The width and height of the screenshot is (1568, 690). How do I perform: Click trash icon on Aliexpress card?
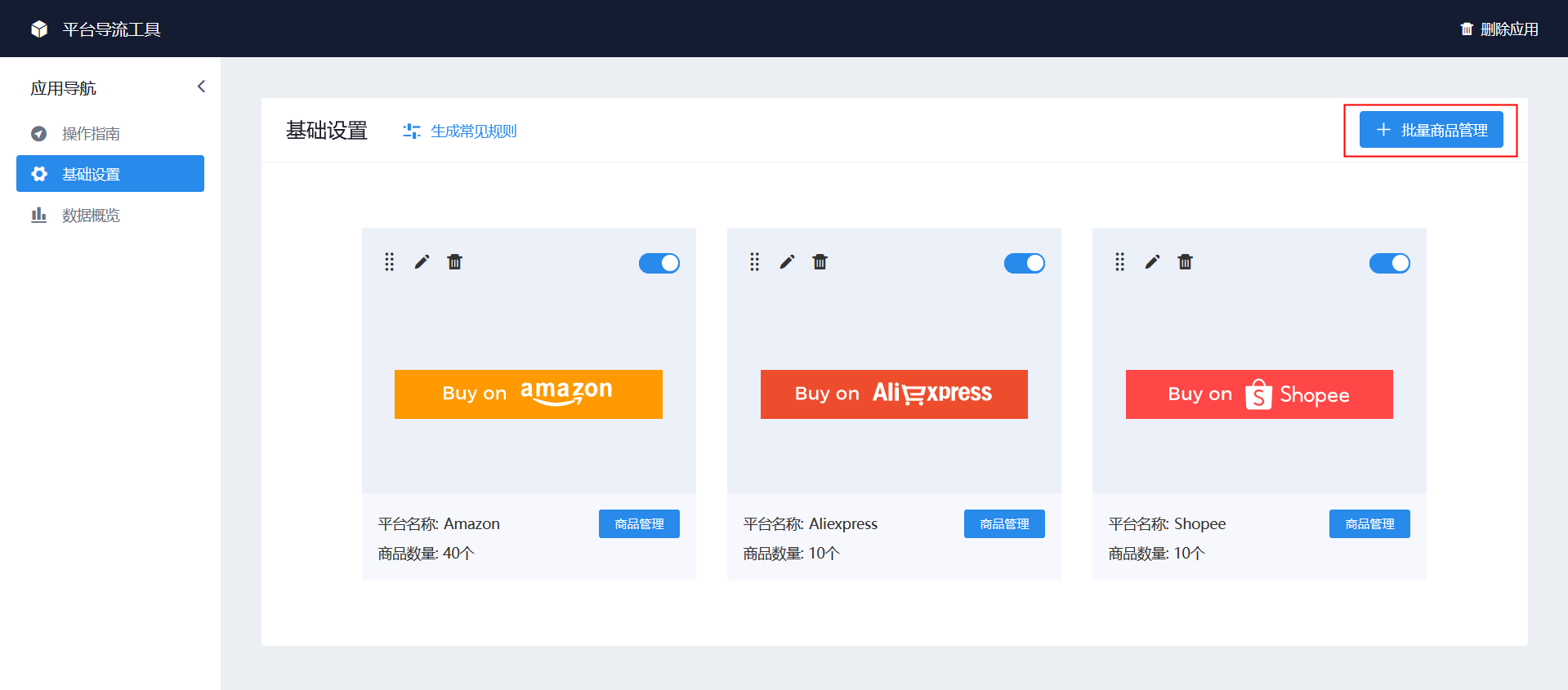820,262
